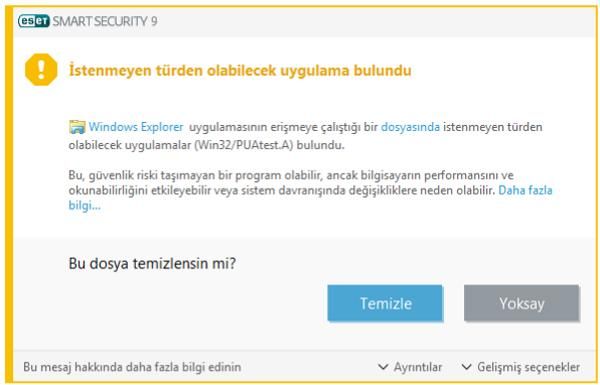Expand the Ayrıntılar details section
The image size is (600, 385).
point(410,367)
